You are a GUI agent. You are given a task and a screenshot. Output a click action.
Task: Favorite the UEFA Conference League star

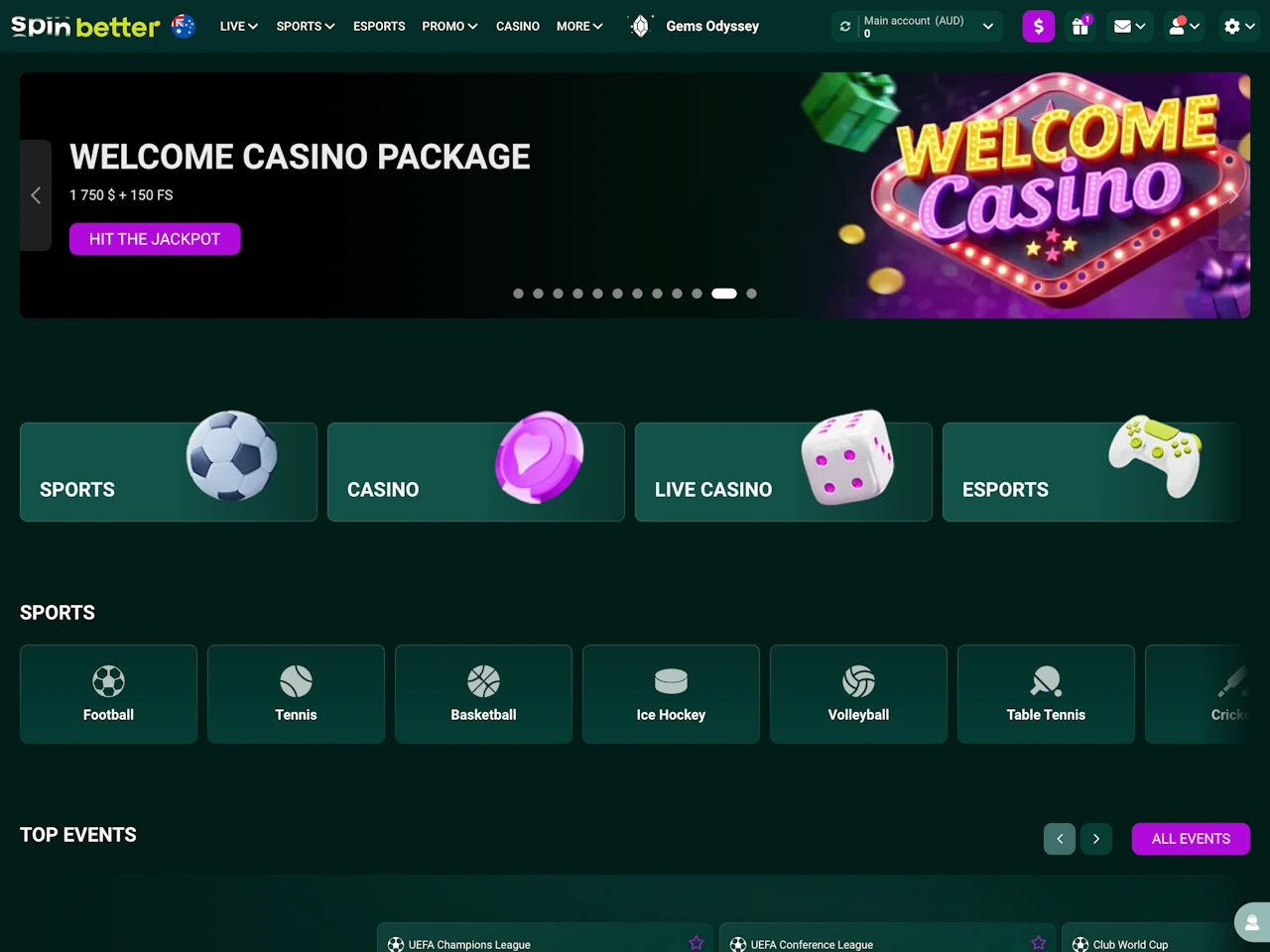(1039, 943)
